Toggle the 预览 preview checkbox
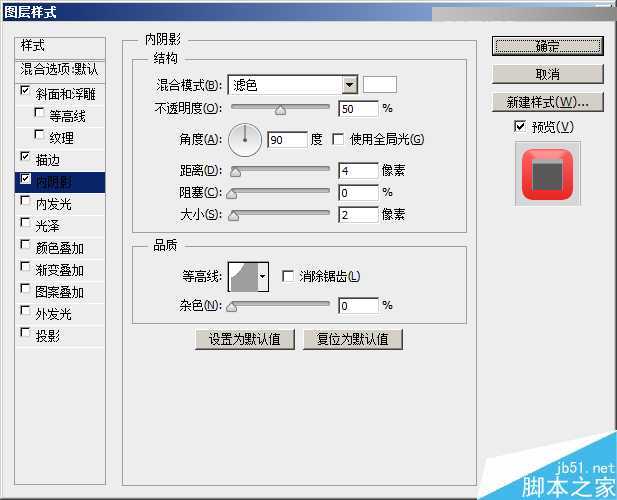 pos(519,127)
